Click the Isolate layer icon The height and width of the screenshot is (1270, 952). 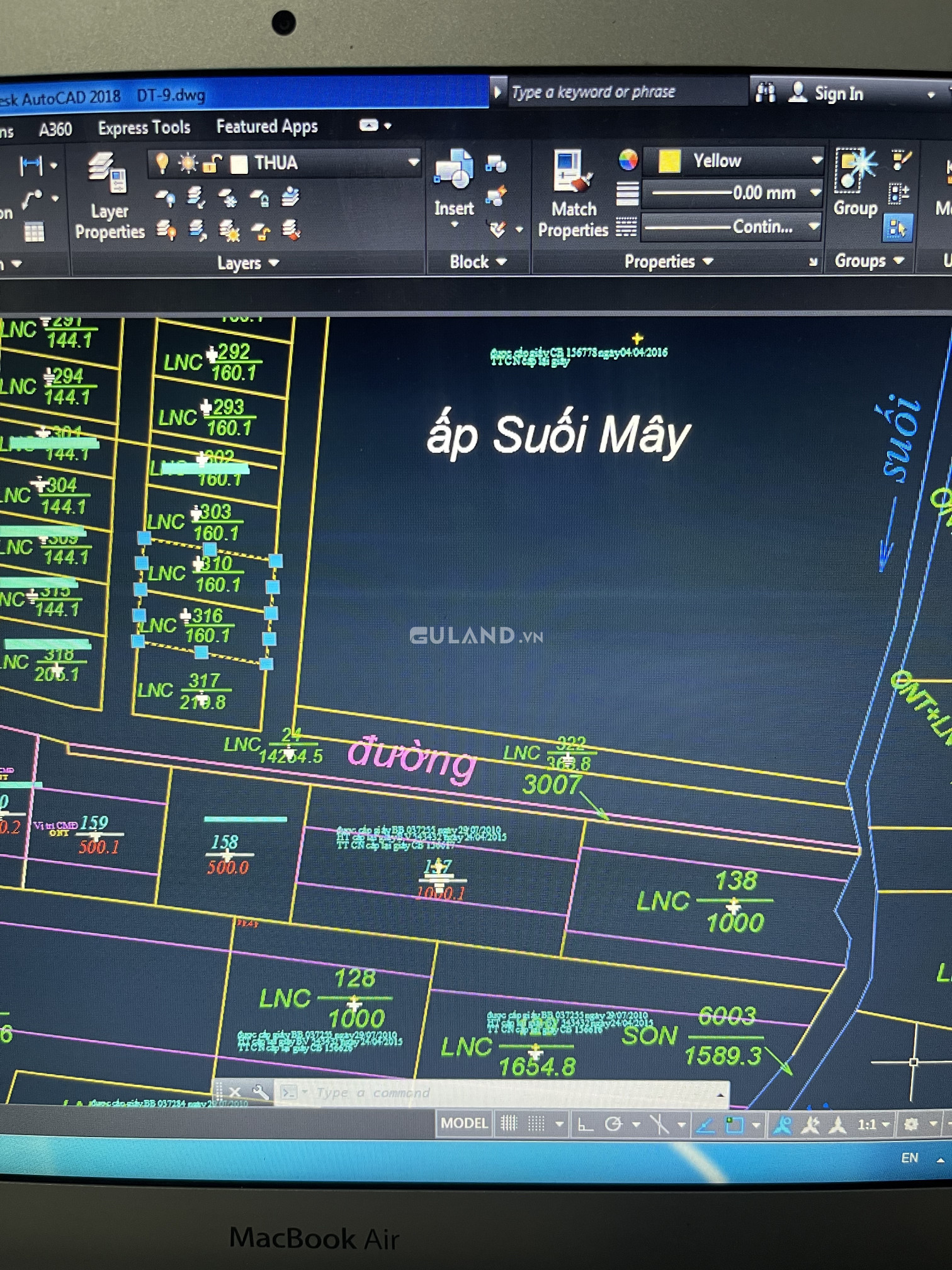pos(196,198)
